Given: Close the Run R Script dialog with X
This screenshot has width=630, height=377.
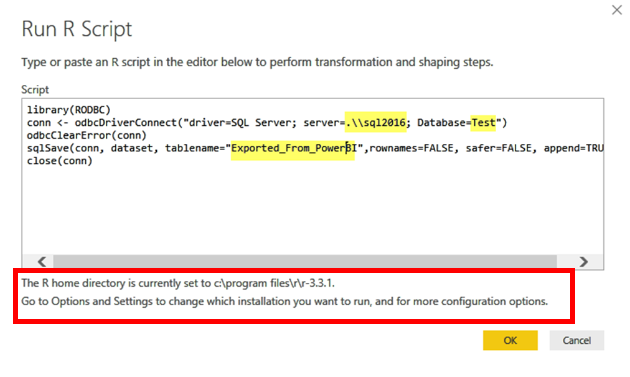Looking at the screenshot, I should (617, 10).
